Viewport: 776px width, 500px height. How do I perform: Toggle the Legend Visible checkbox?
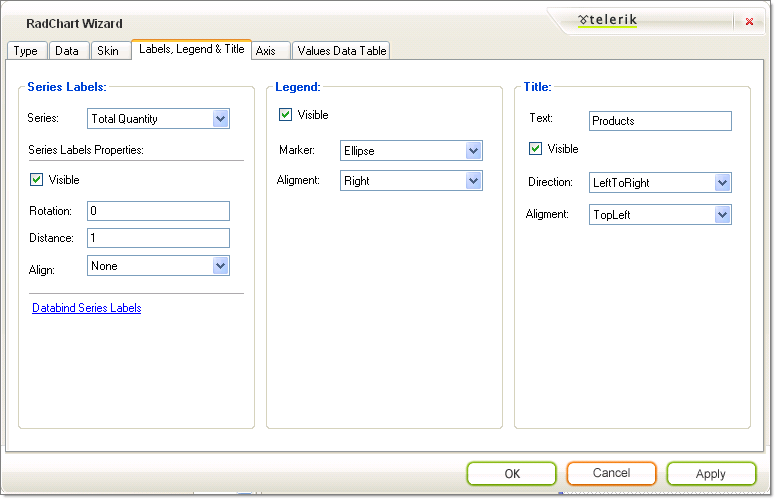point(286,115)
